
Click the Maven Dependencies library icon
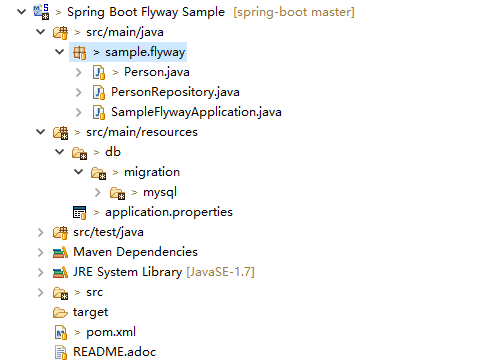point(60,252)
